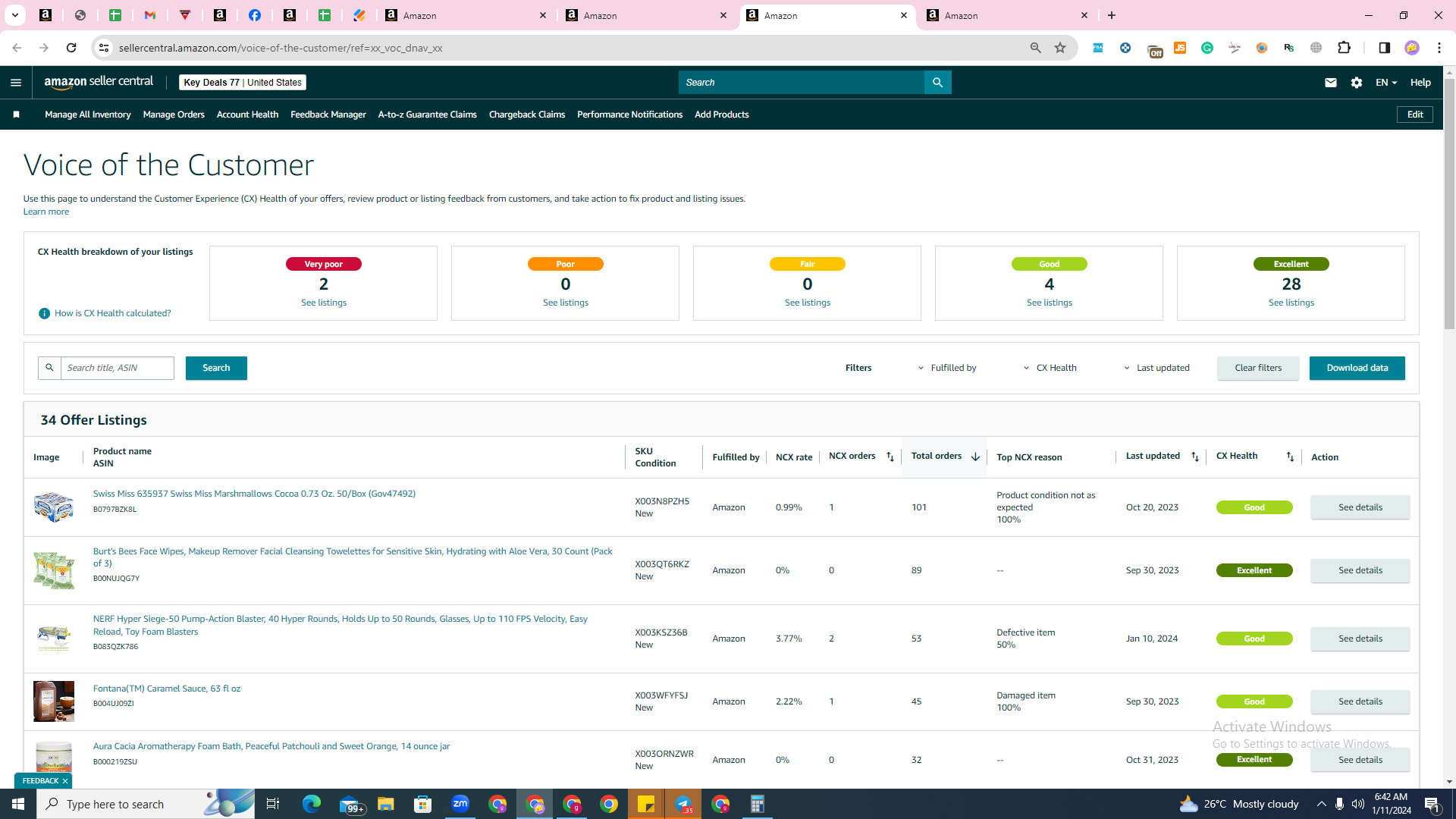Open Manage Orders menu item
Screen dimensions: 1456x819
coord(174,115)
